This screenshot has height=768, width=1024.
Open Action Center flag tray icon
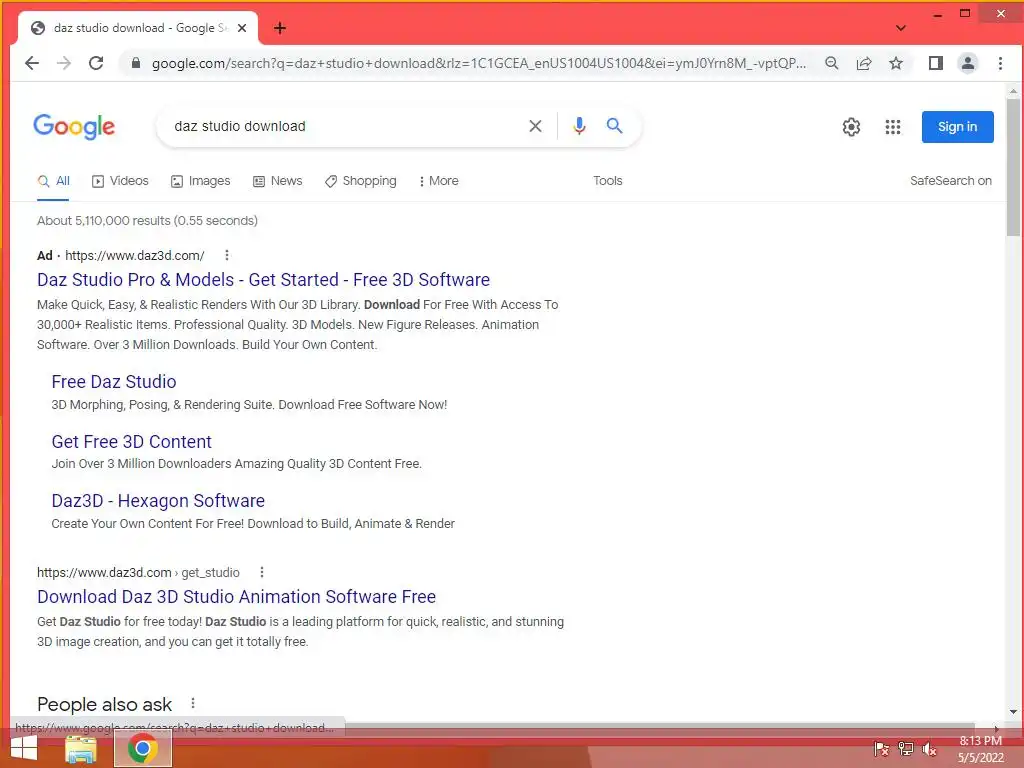pos(881,749)
